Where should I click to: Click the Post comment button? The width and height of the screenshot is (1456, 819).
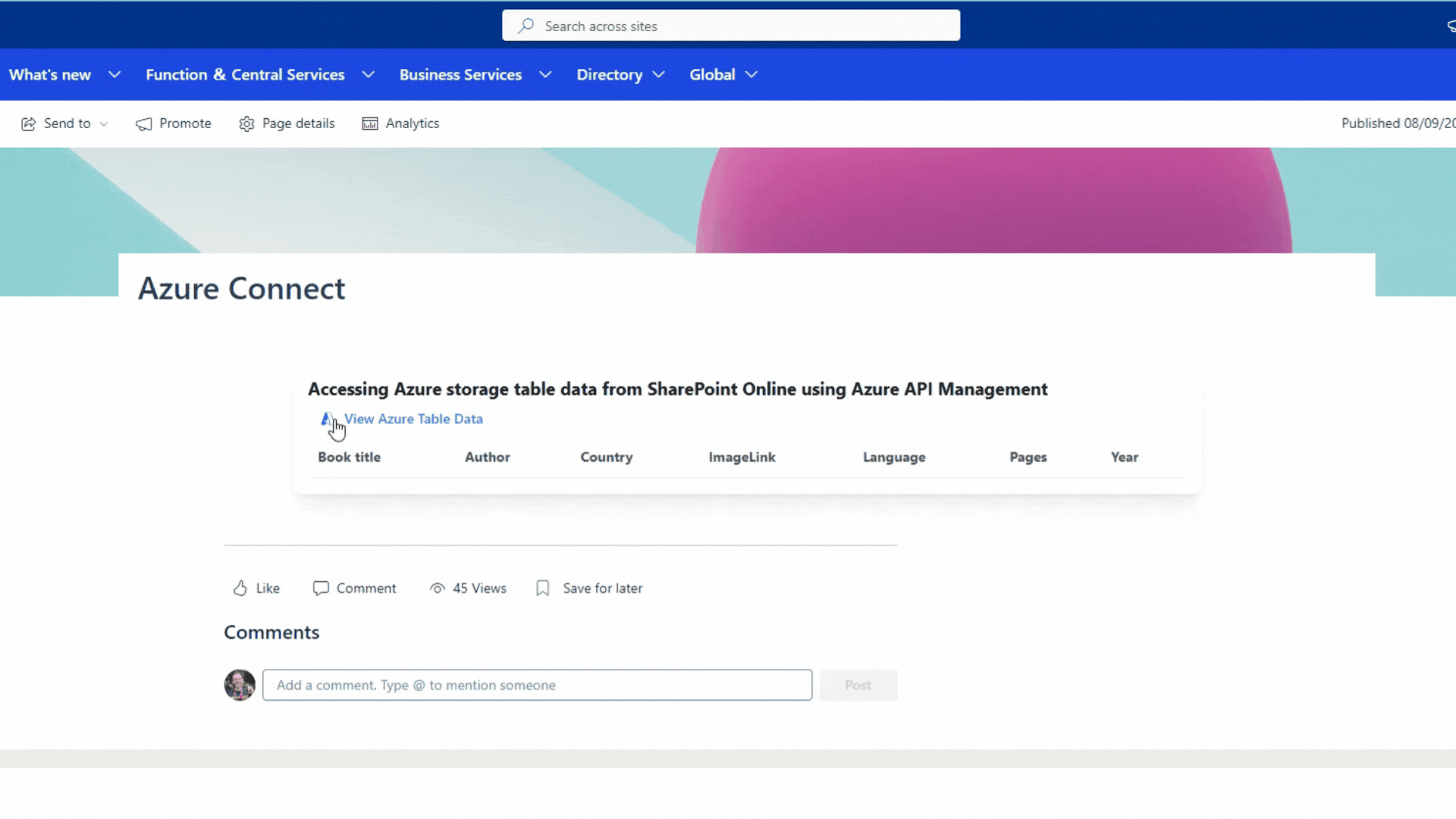[x=858, y=685]
